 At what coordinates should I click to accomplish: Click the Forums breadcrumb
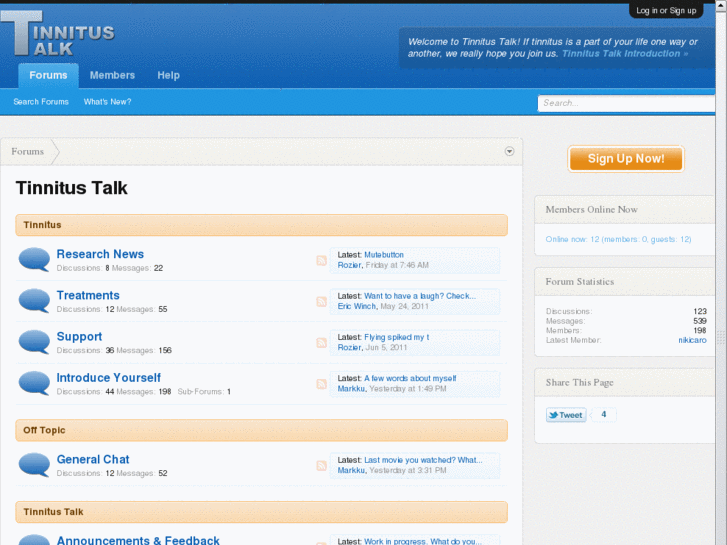tap(28, 151)
